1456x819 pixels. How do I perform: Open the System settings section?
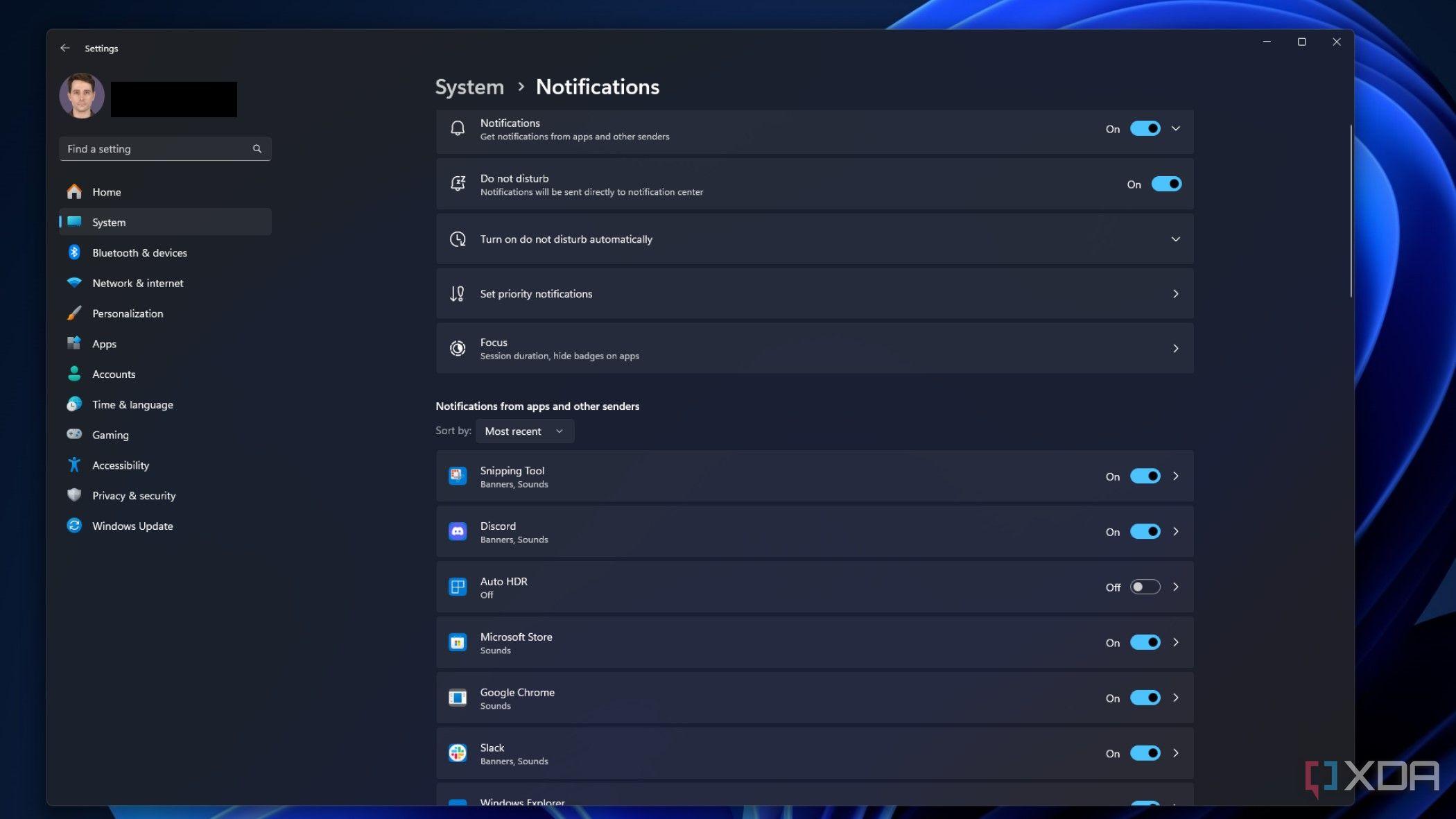(x=108, y=222)
